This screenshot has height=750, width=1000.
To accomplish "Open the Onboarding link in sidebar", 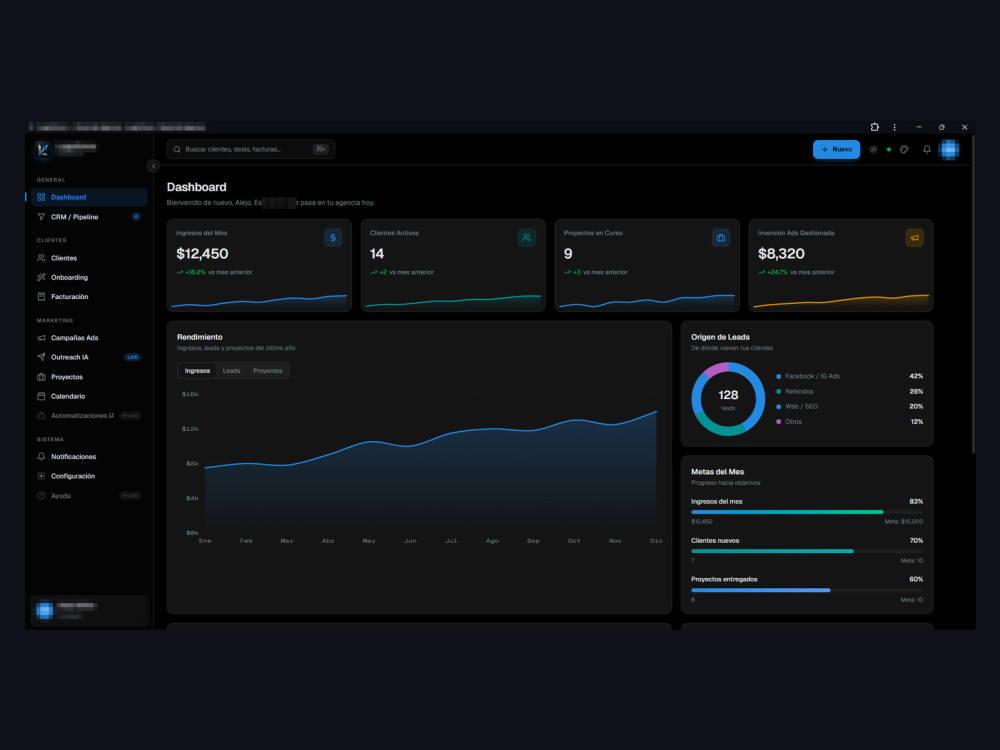I will point(89,277).
